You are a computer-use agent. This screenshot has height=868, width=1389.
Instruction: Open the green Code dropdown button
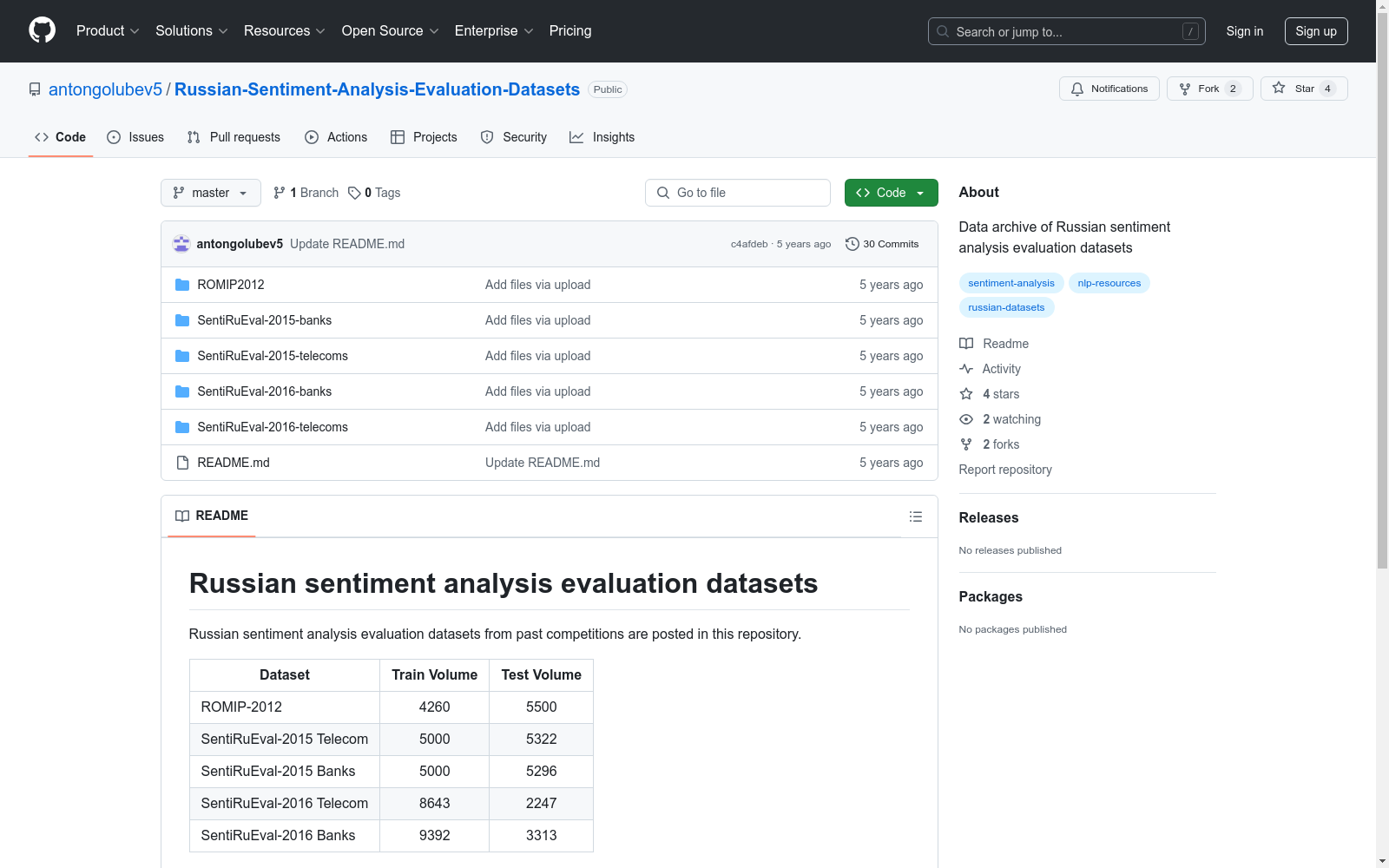891,193
